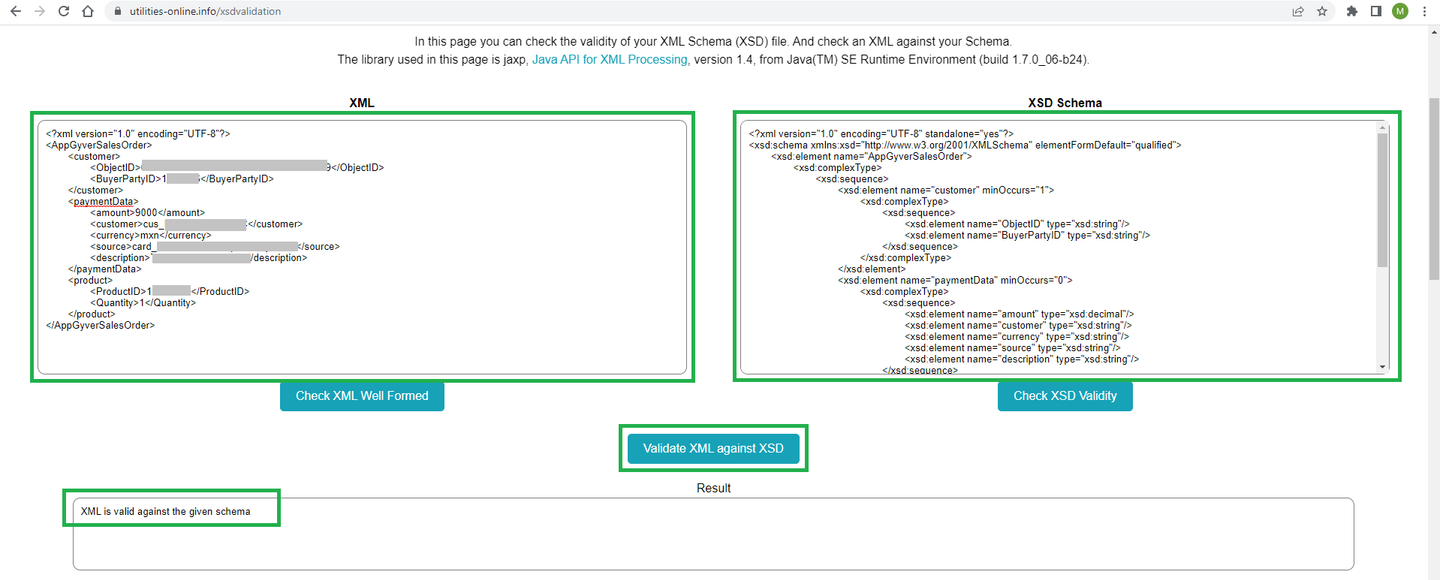The image size is (1440, 580).
Task: Click the Check XSD Validity button
Action: [x=1065, y=396]
